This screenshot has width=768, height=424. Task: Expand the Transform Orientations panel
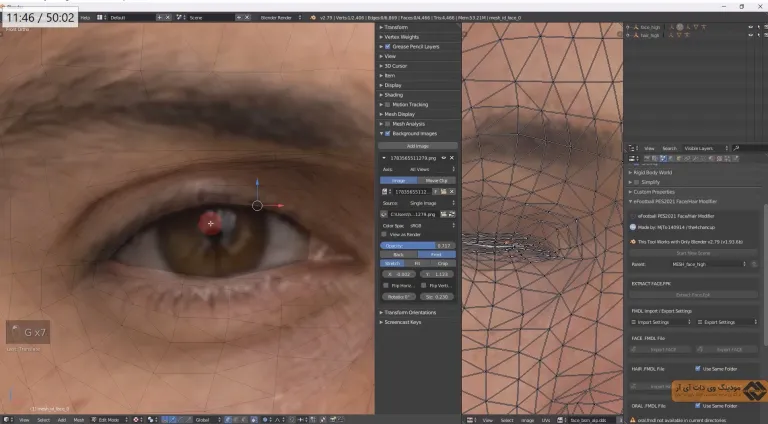[410, 312]
